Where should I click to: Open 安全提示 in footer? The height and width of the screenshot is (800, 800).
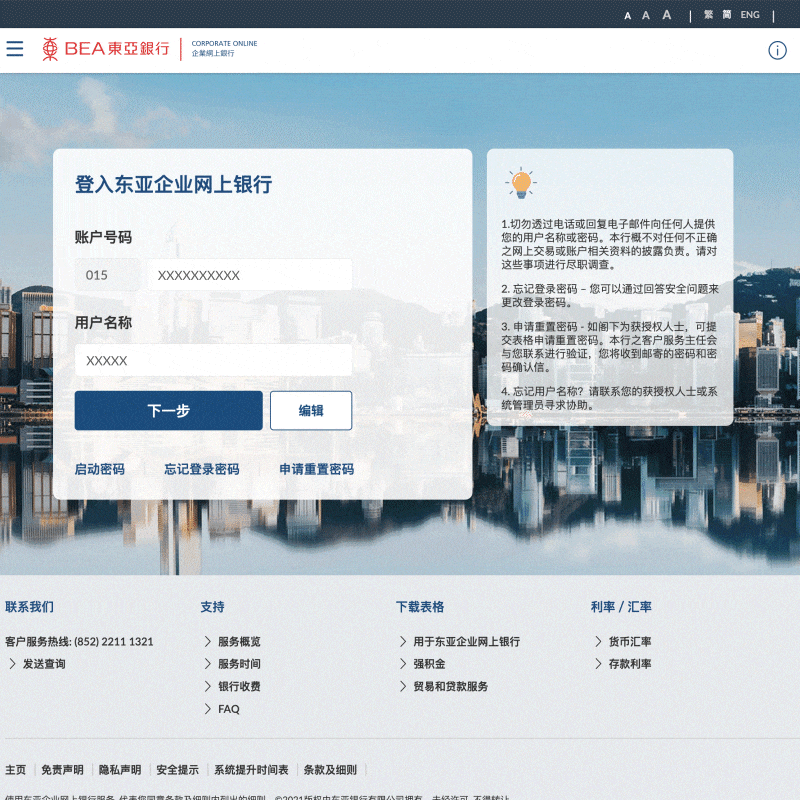pyautogui.click(x=178, y=769)
